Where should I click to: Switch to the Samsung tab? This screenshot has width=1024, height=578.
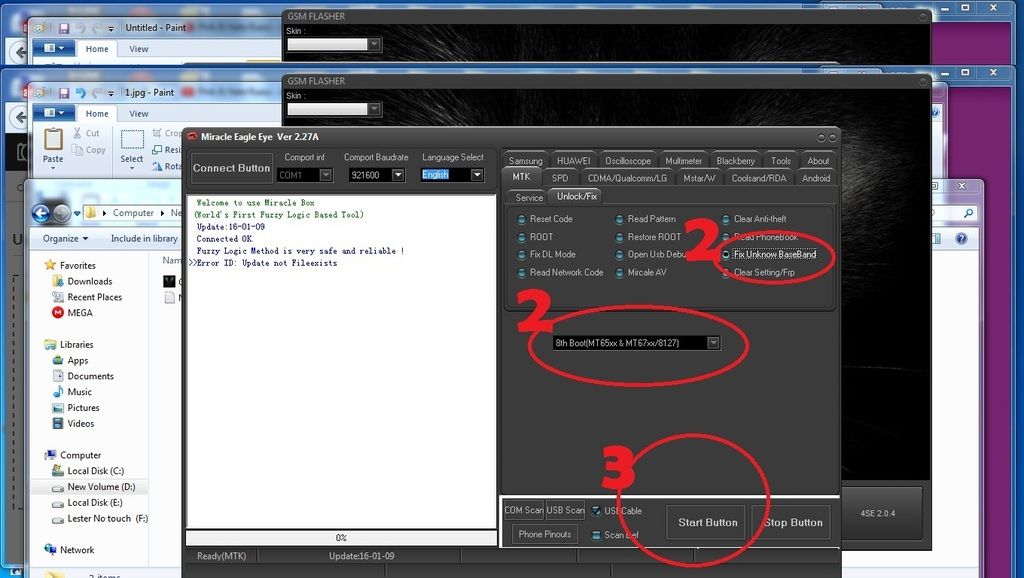(525, 161)
